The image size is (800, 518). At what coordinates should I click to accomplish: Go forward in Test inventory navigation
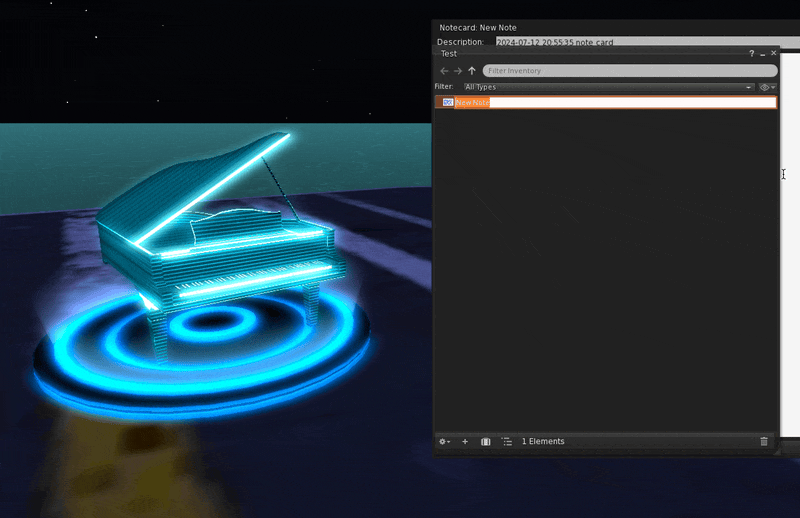coord(458,71)
